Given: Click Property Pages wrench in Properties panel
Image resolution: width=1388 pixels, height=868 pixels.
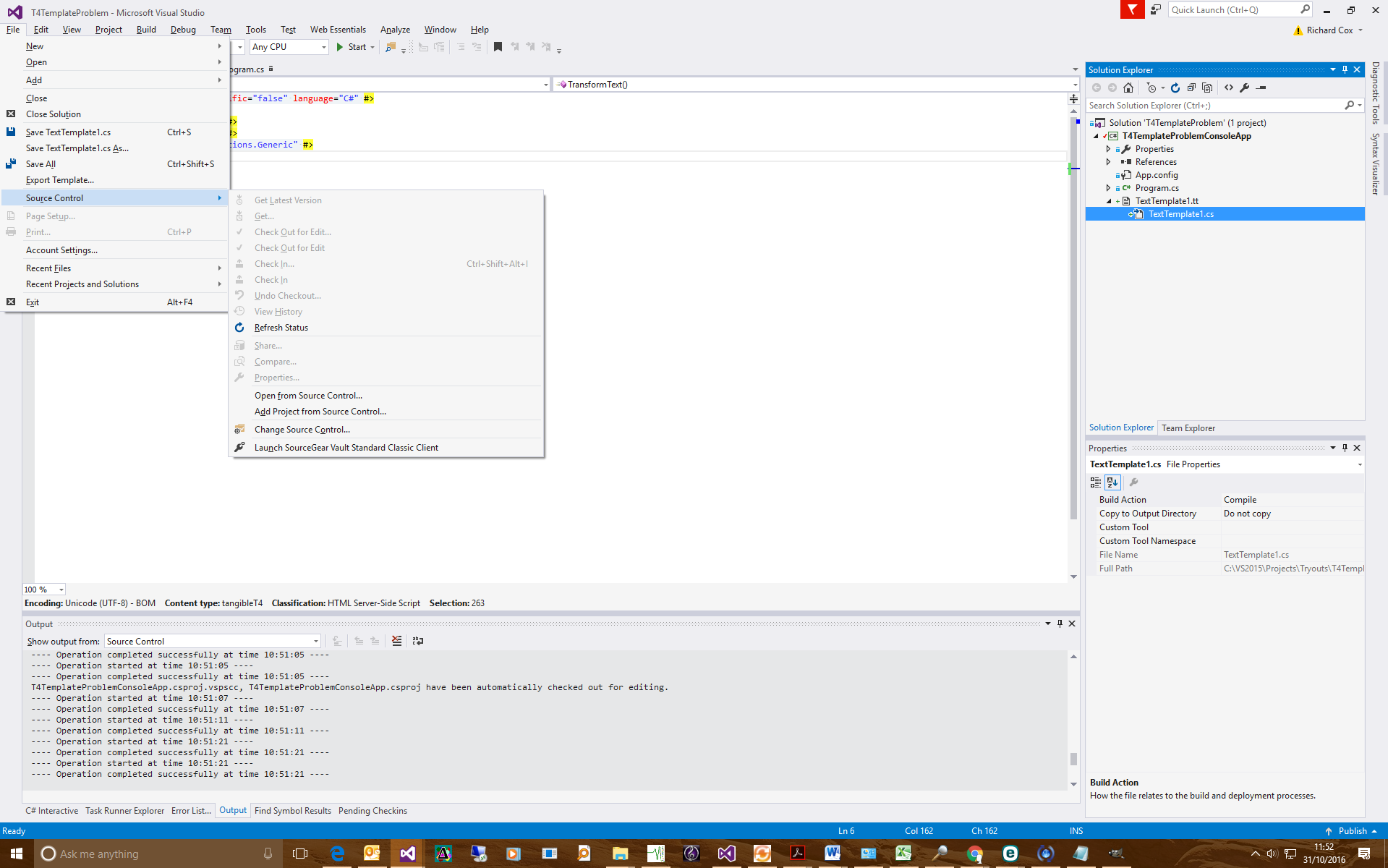Looking at the screenshot, I should (x=1134, y=482).
